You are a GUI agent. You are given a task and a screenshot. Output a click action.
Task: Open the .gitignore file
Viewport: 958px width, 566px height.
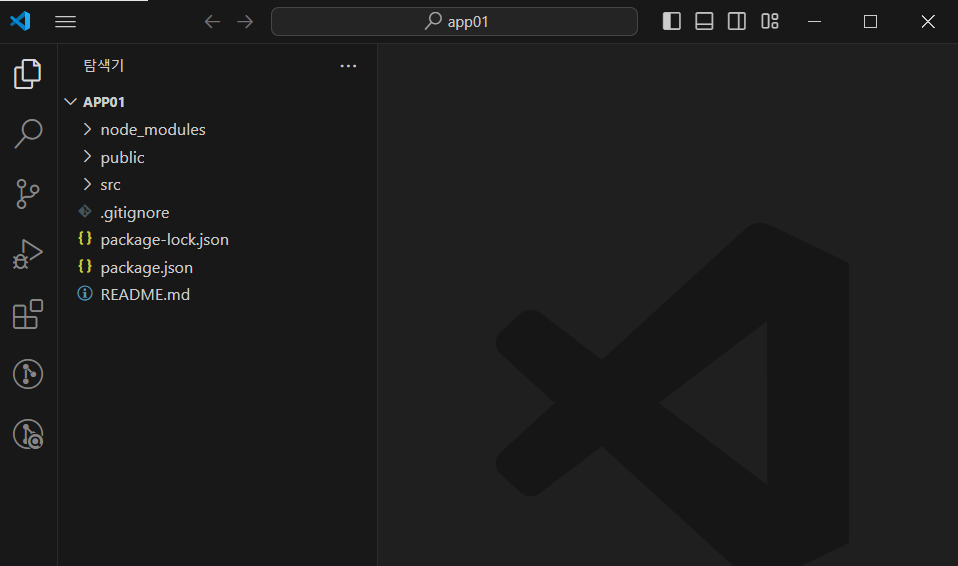tap(218, 212)
